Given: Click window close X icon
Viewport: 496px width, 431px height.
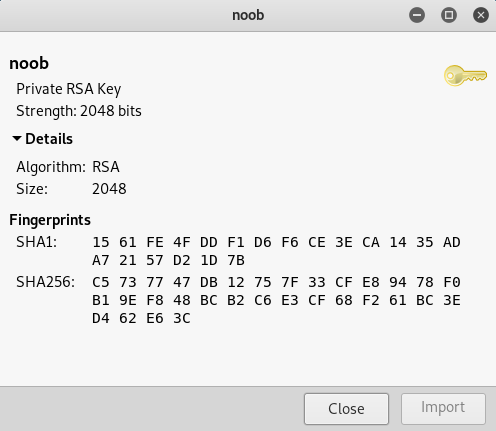Looking at the screenshot, I should (481, 15).
